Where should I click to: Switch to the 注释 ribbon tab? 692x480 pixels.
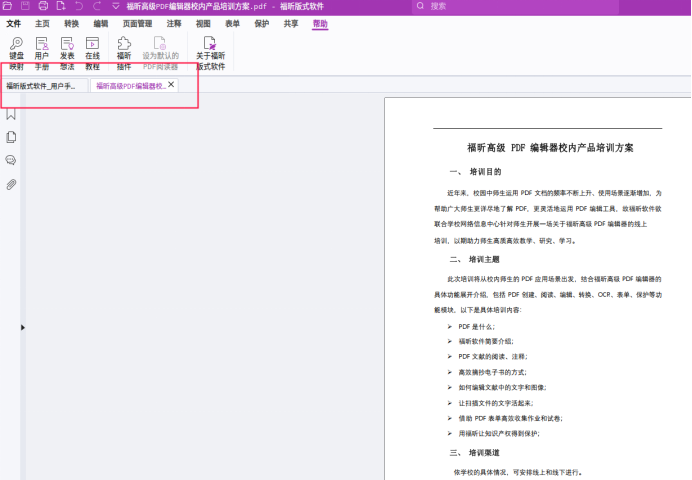pyautogui.click(x=174, y=23)
